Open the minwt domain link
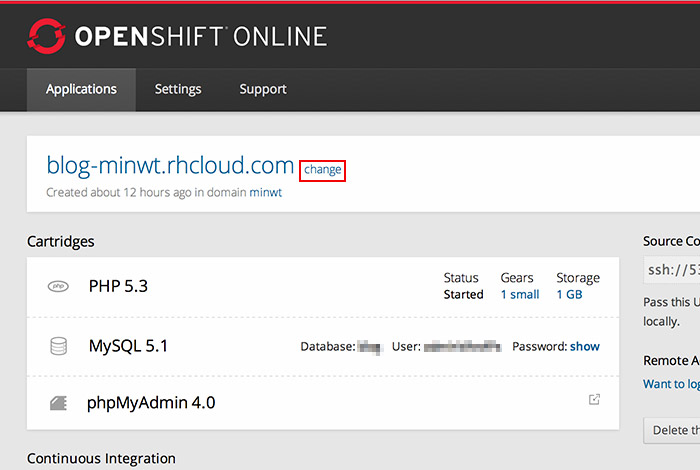The width and height of the screenshot is (700, 470). [x=266, y=192]
